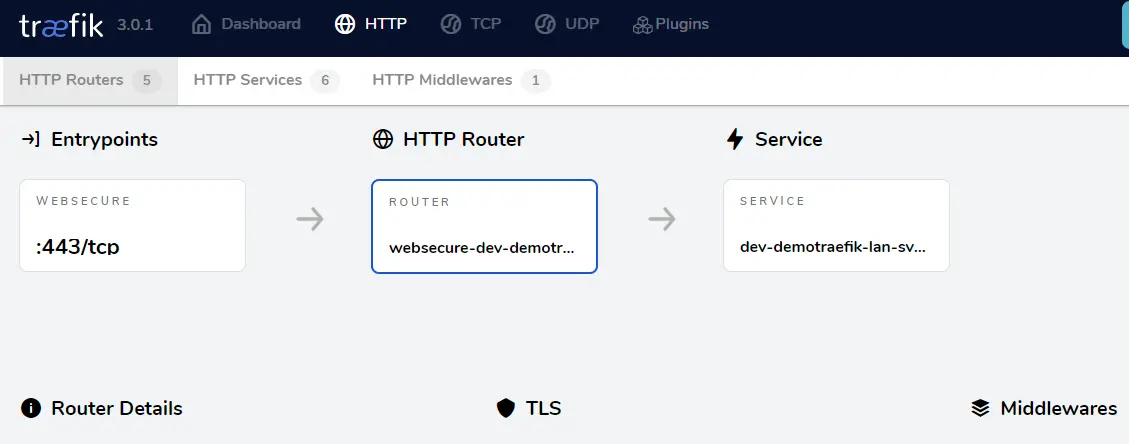
Task: Click the TLS shield icon
Action: point(506,409)
